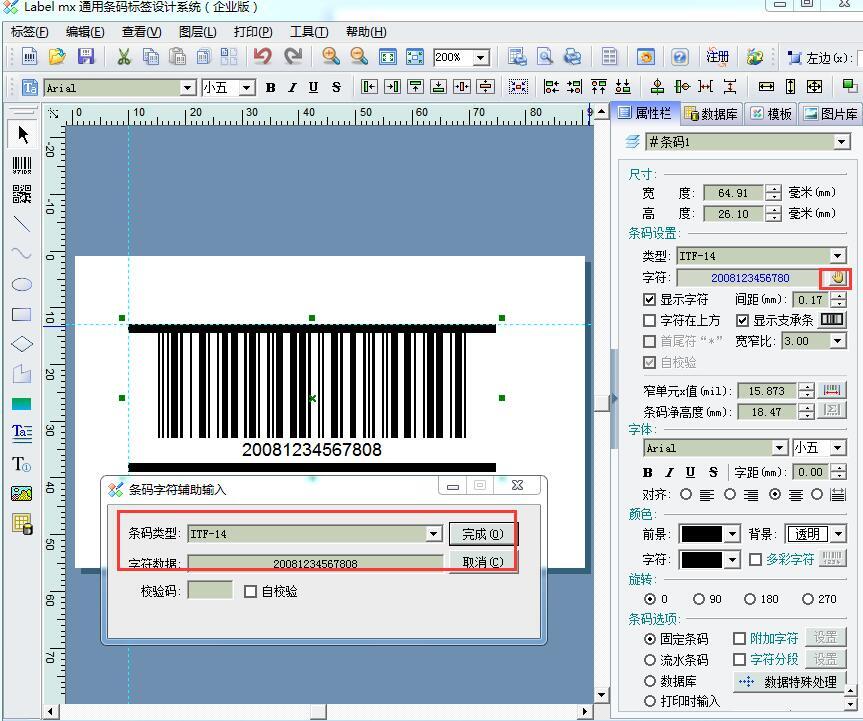Viewport: 863px width, 721px height.
Task: Create a new label document
Action: (x=30, y=57)
